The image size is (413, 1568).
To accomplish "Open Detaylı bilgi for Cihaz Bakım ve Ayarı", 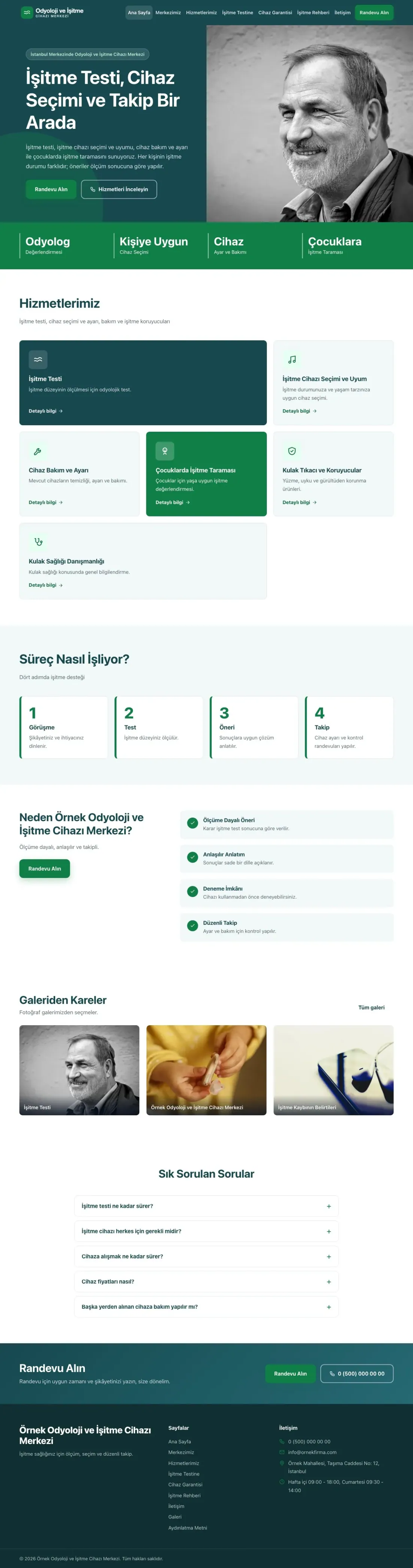I will [x=46, y=502].
